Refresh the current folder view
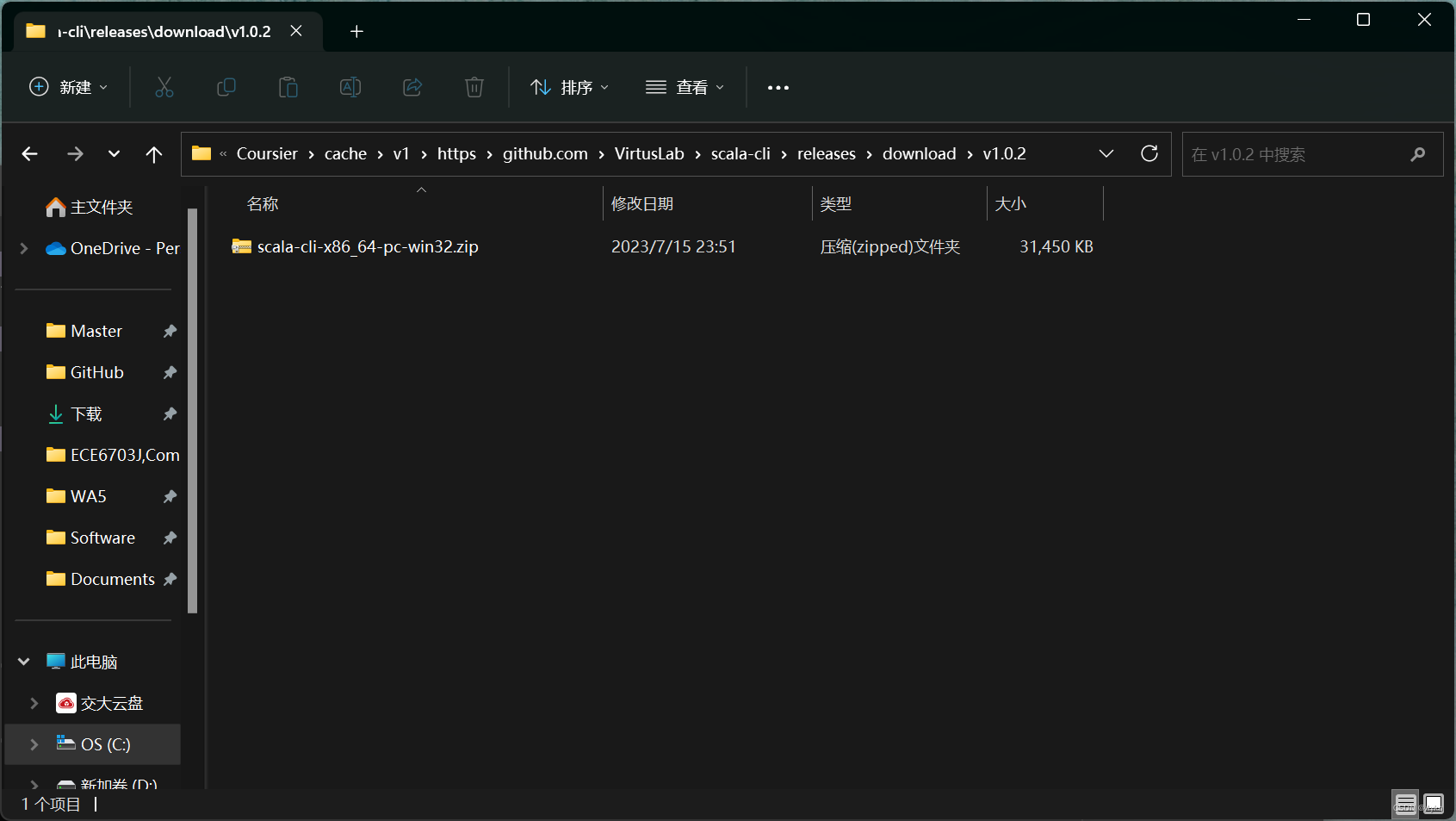 (x=1149, y=153)
